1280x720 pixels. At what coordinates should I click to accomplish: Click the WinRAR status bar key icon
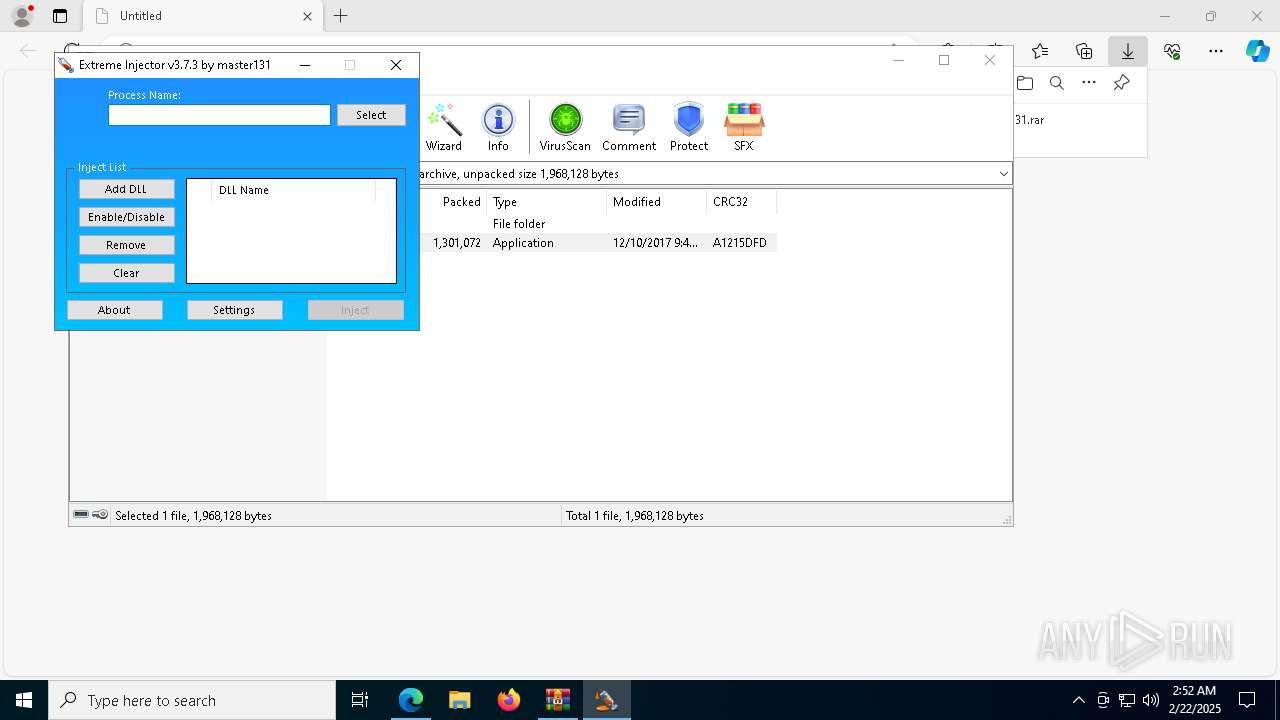coord(100,515)
